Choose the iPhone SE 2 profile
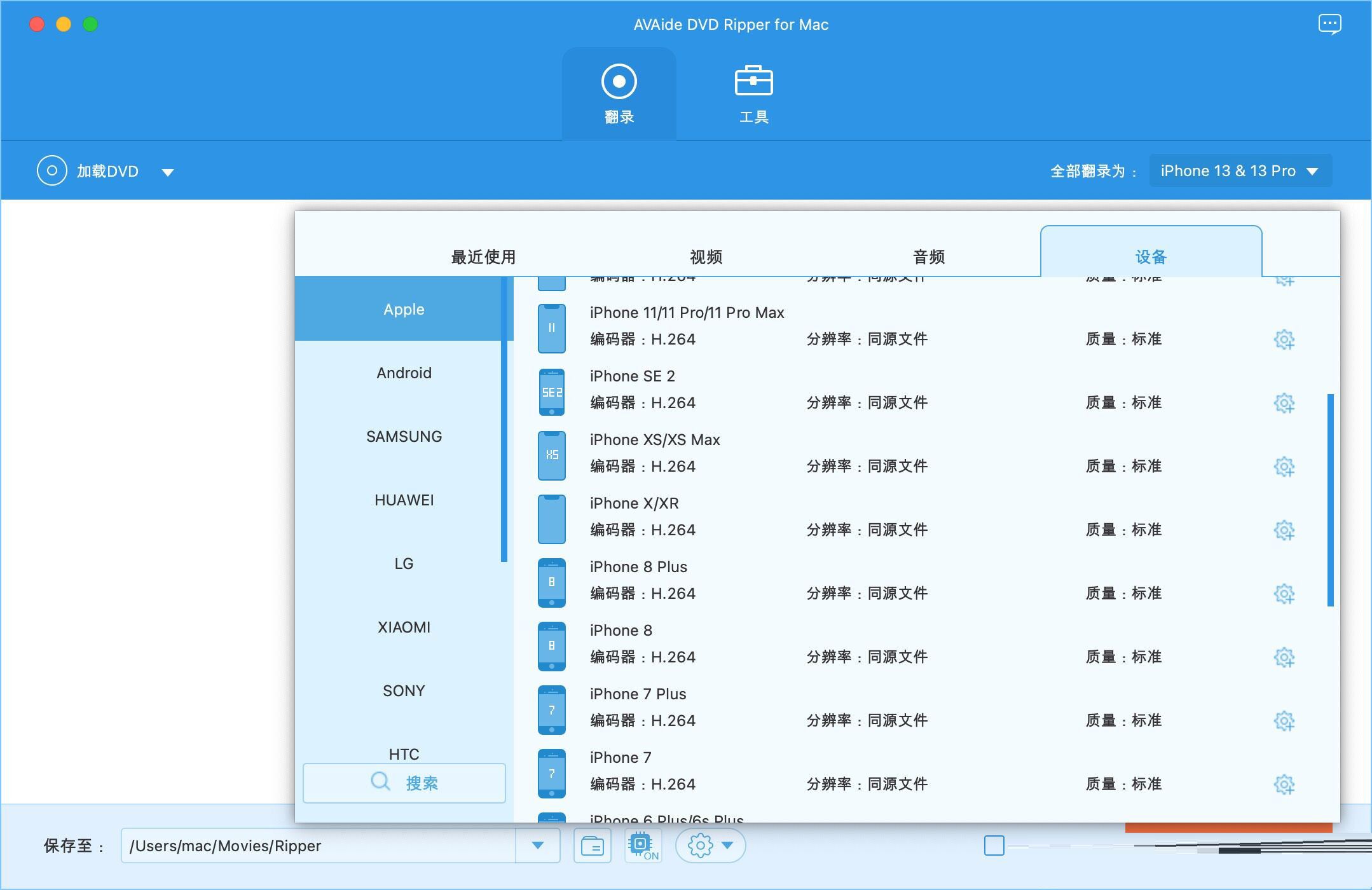Image resolution: width=1372 pixels, height=890 pixels. pos(632,376)
